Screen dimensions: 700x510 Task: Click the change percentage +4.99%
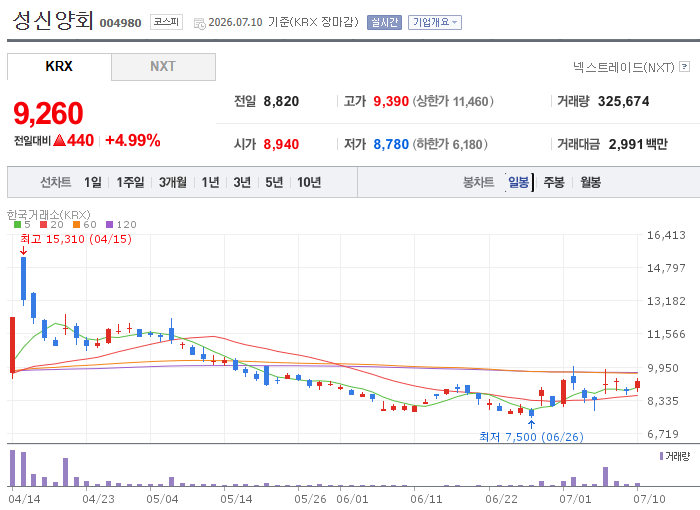(x=133, y=141)
